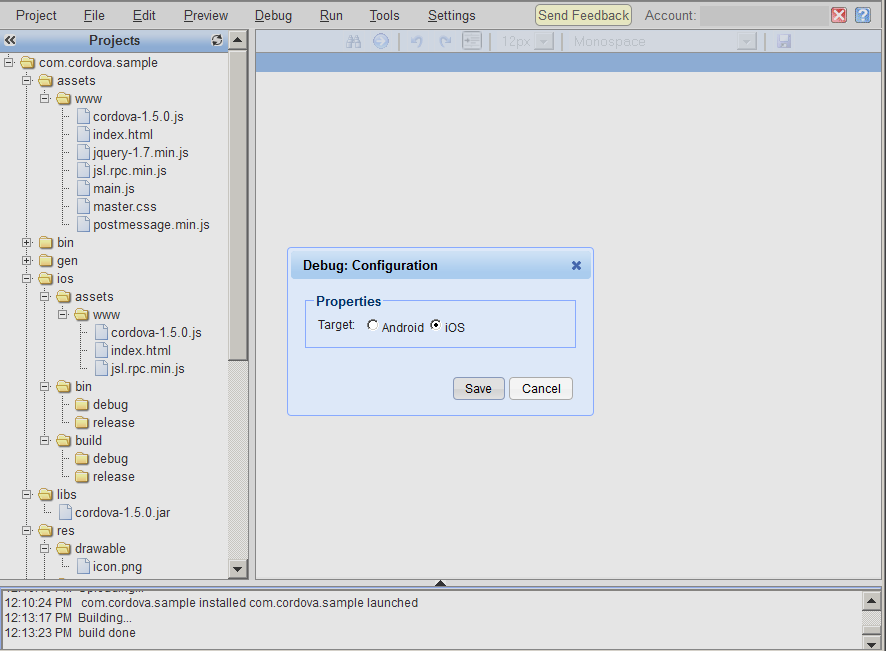Screen dimensions: 886x651
Task: Save the debug configuration
Action: click(479, 389)
